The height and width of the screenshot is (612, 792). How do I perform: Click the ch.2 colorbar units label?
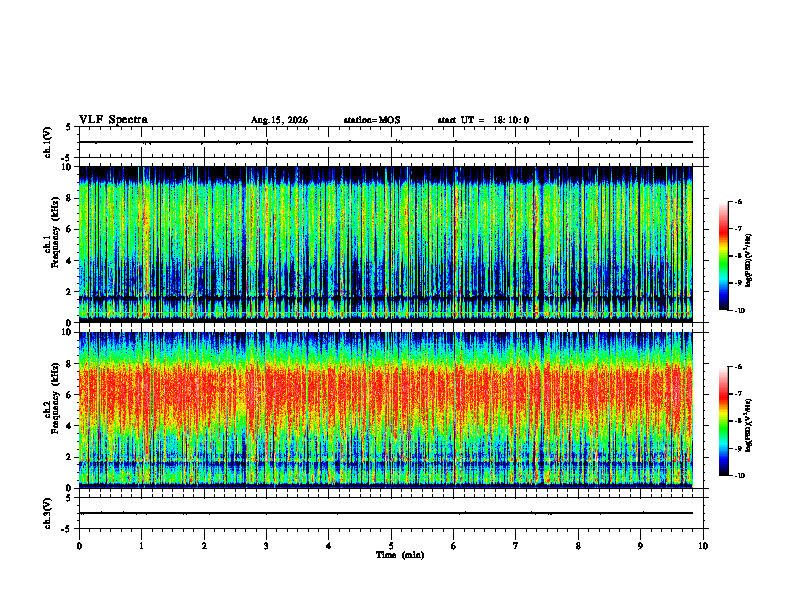click(749, 425)
